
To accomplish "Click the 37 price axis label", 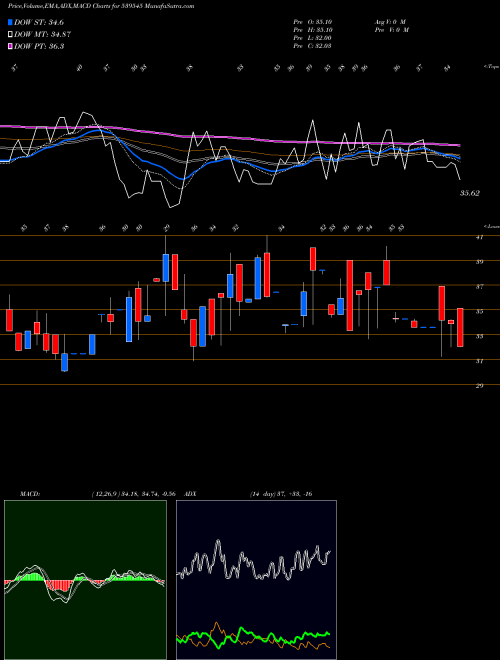I will [479, 287].
